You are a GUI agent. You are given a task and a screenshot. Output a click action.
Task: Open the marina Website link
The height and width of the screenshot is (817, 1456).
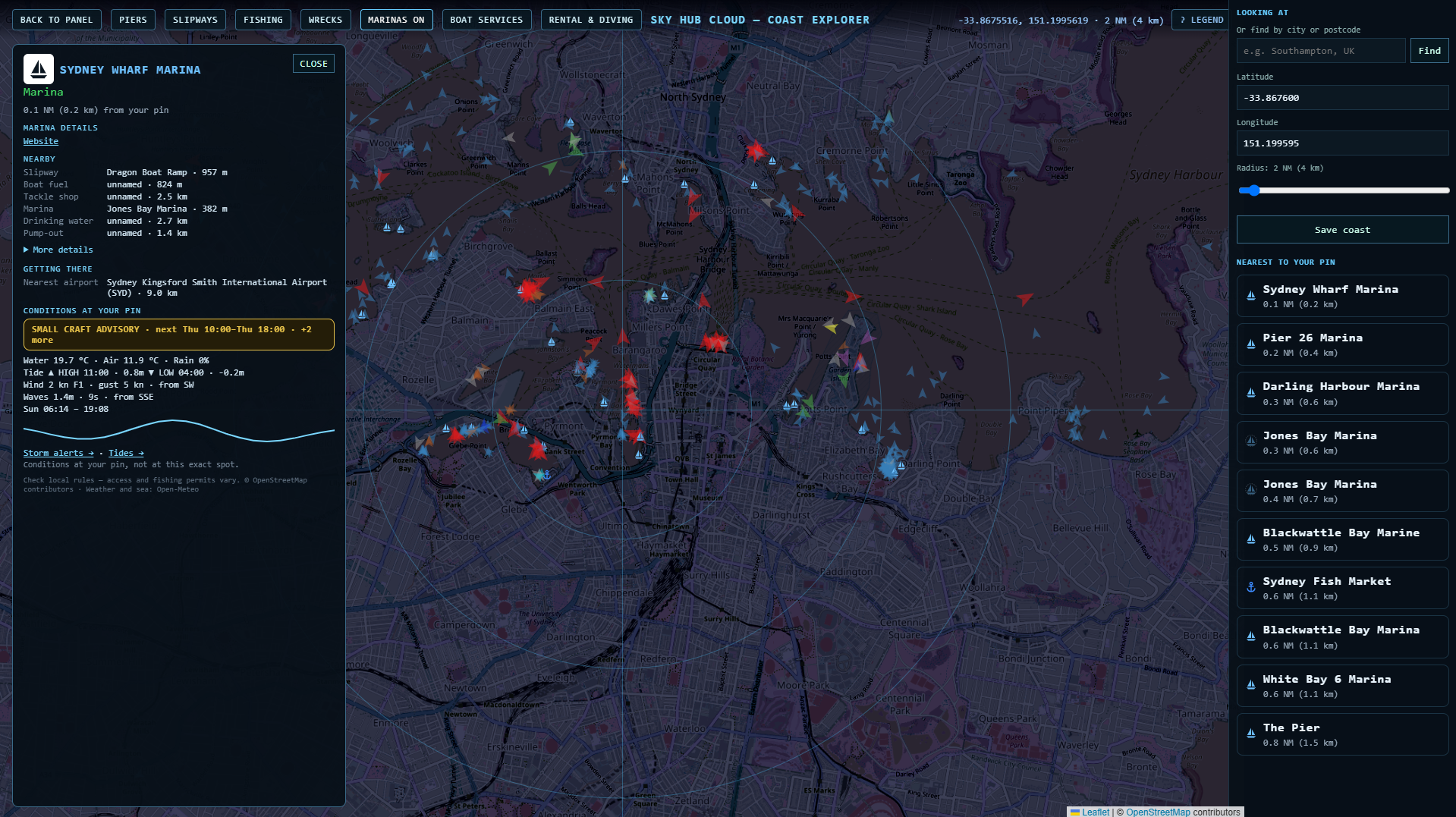pyautogui.click(x=40, y=141)
